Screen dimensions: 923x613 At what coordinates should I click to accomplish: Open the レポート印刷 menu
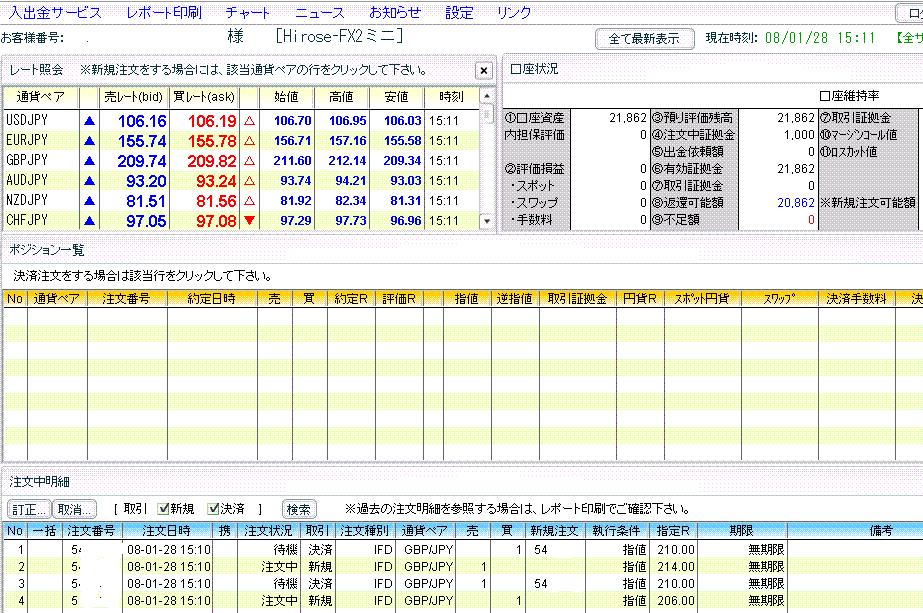pos(164,12)
